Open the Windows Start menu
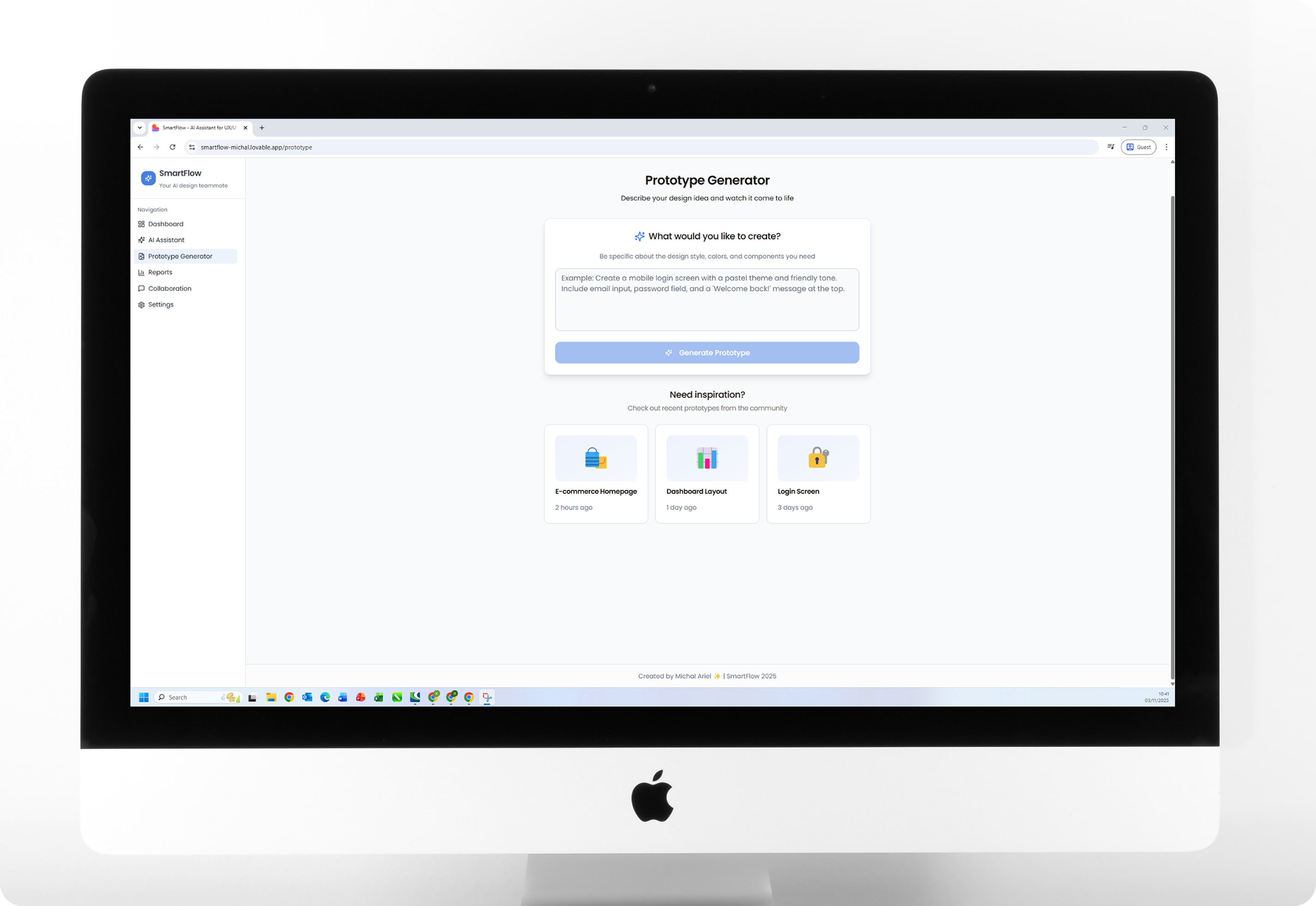 click(x=144, y=697)
